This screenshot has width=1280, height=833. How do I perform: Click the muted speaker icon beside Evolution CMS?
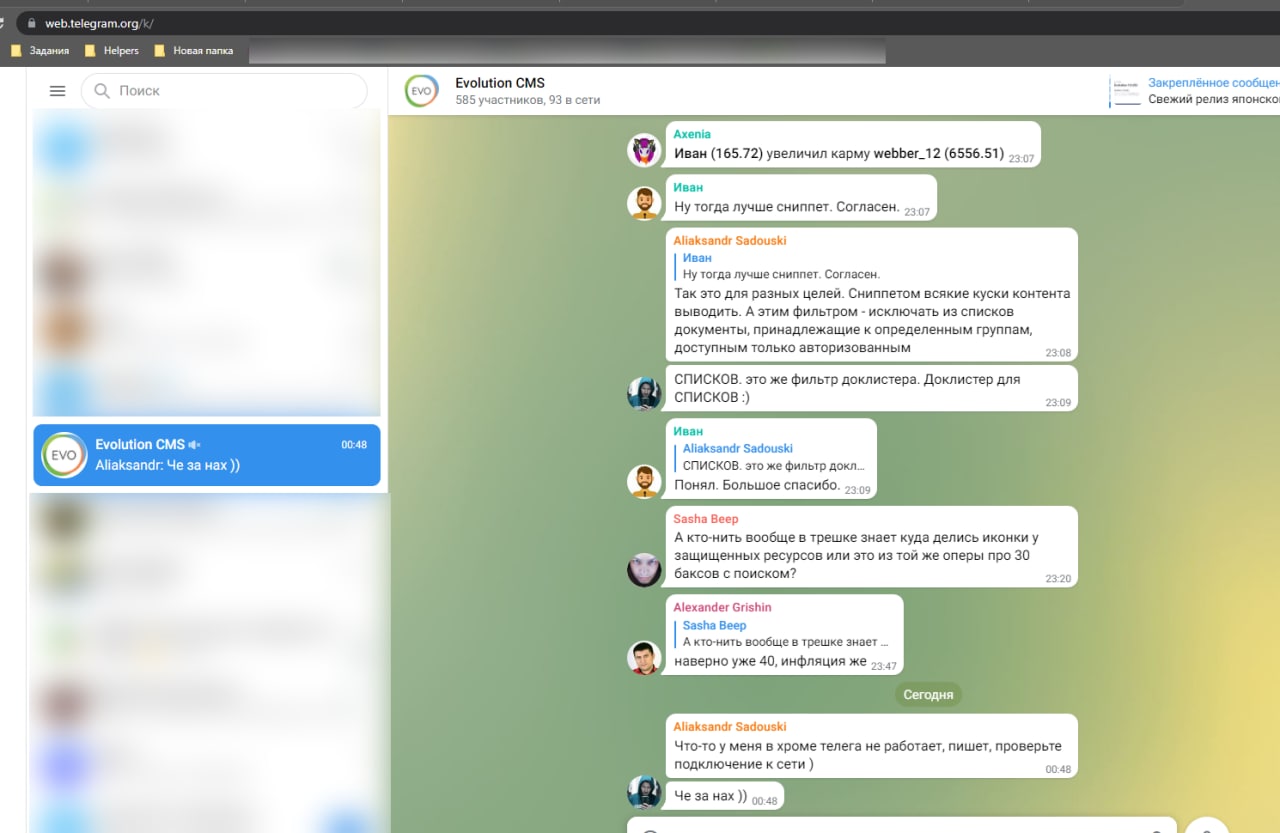point(195,445)
